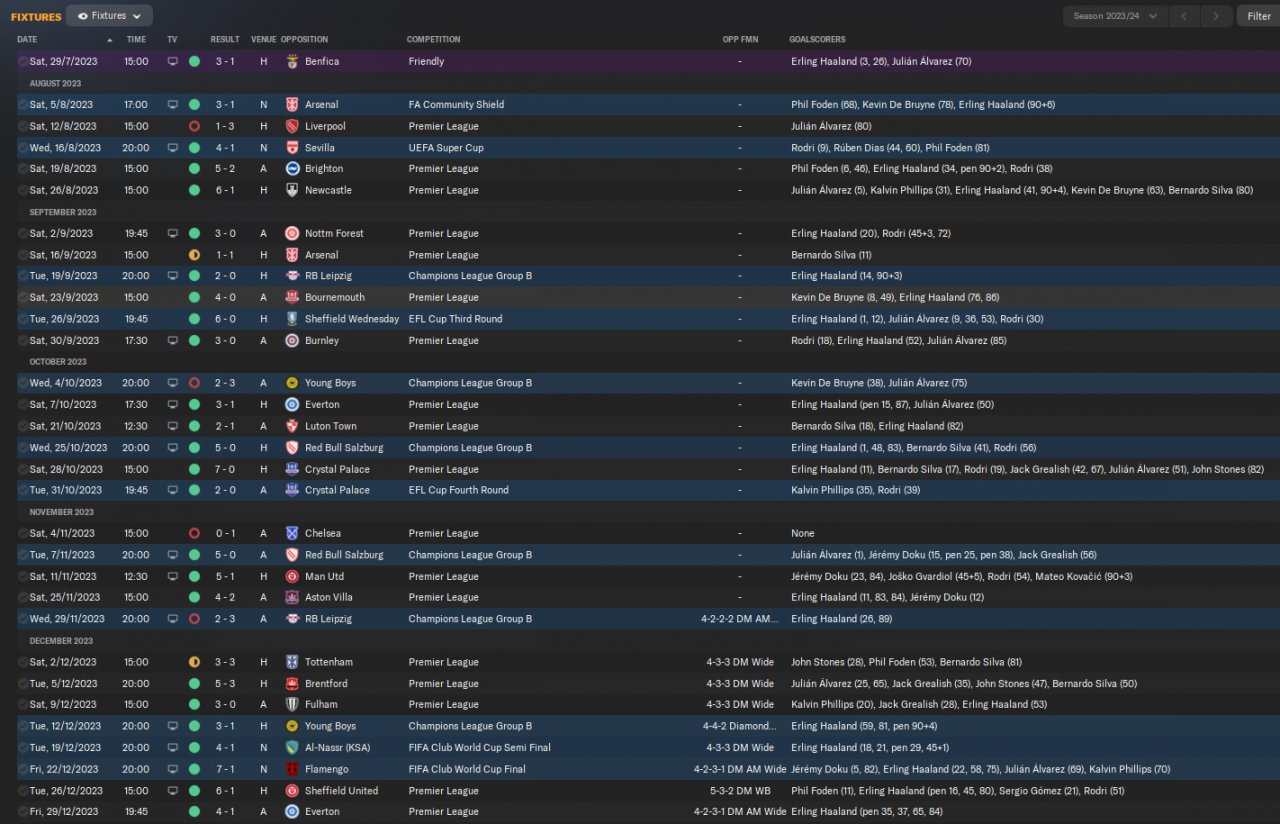Click the Nottm Forest club badge
1280x824 pixels.
(x=292, y=233)
